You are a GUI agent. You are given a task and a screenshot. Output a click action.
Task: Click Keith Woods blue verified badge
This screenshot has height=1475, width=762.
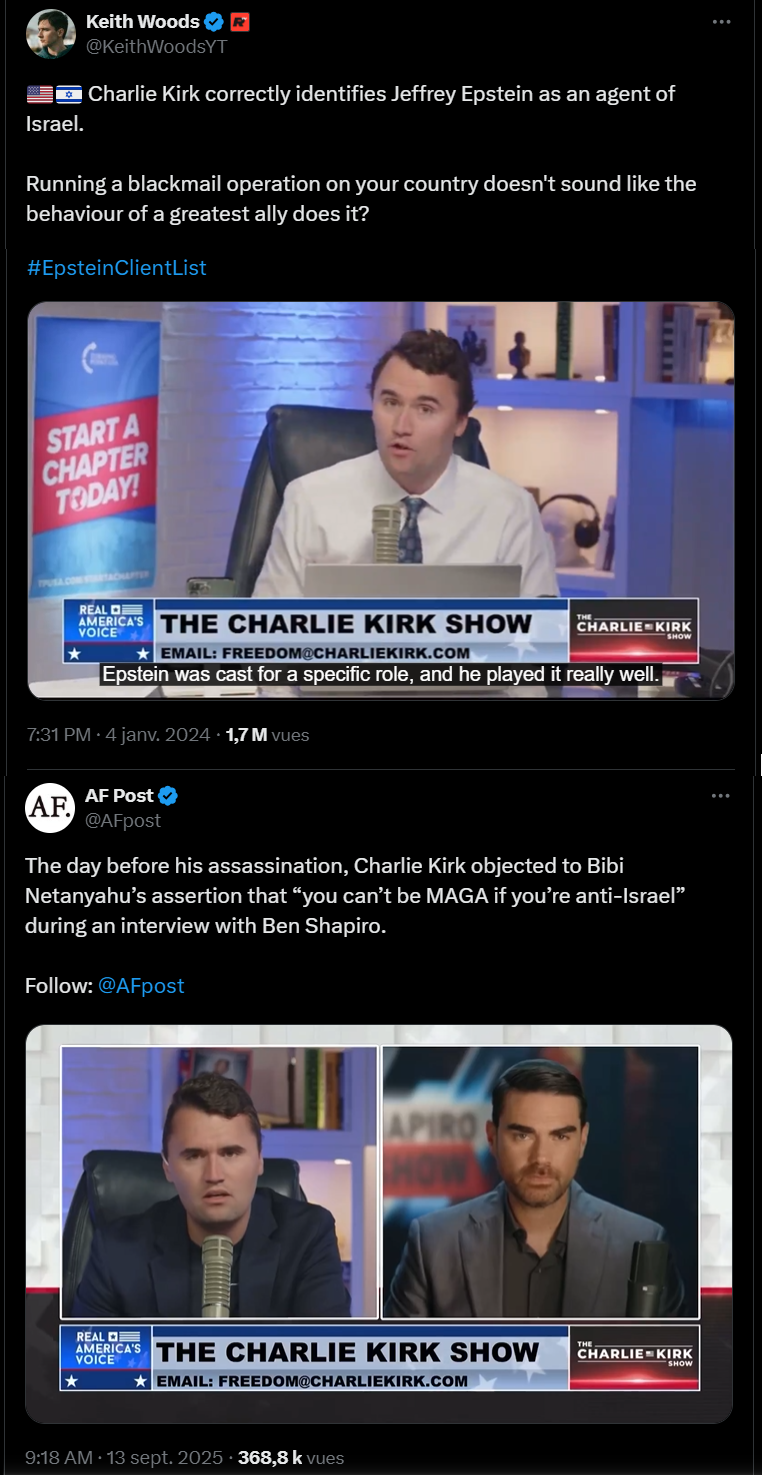pyautogui.click(x=214, y=22)
